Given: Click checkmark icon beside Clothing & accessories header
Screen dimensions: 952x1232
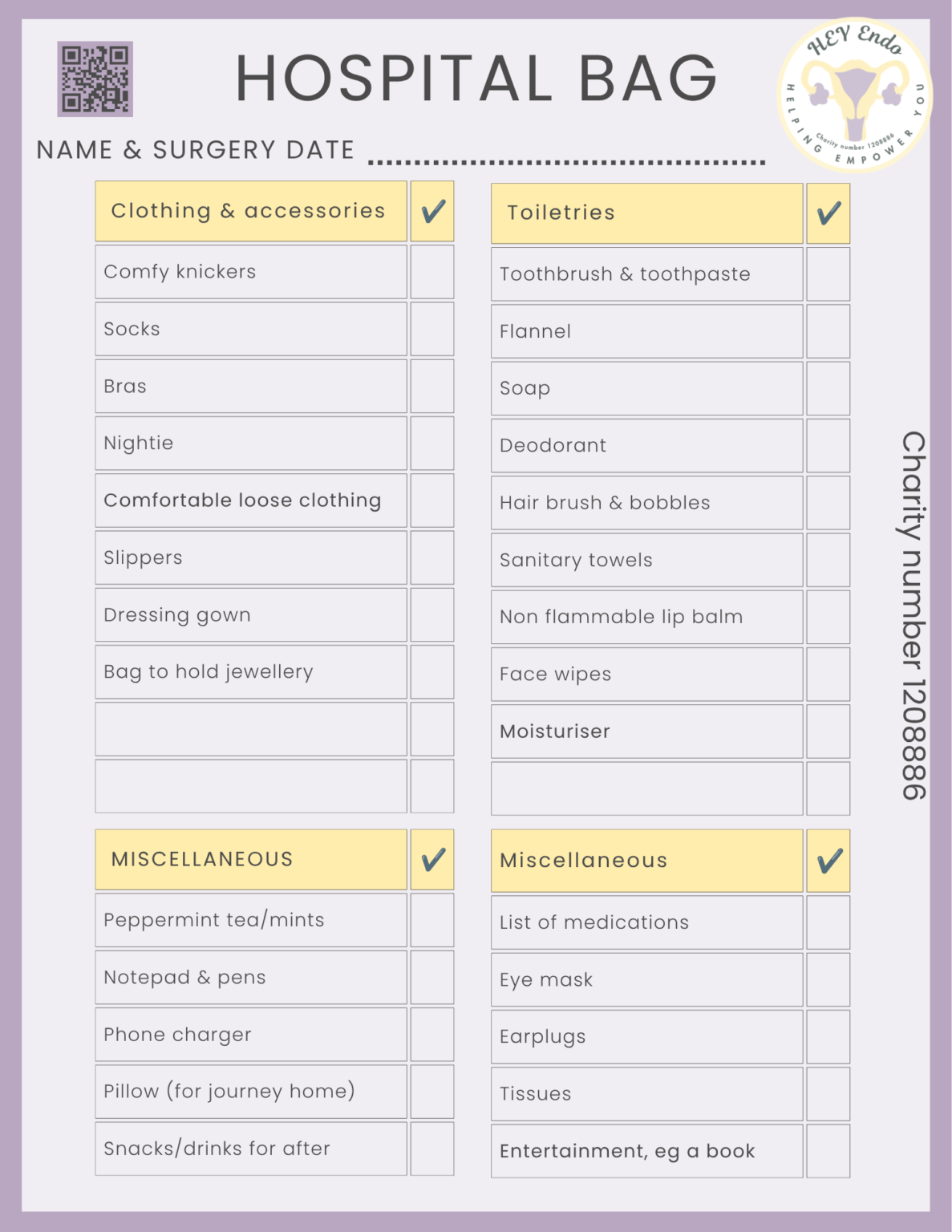Looking at the screenshot, I should pos(432,211).
